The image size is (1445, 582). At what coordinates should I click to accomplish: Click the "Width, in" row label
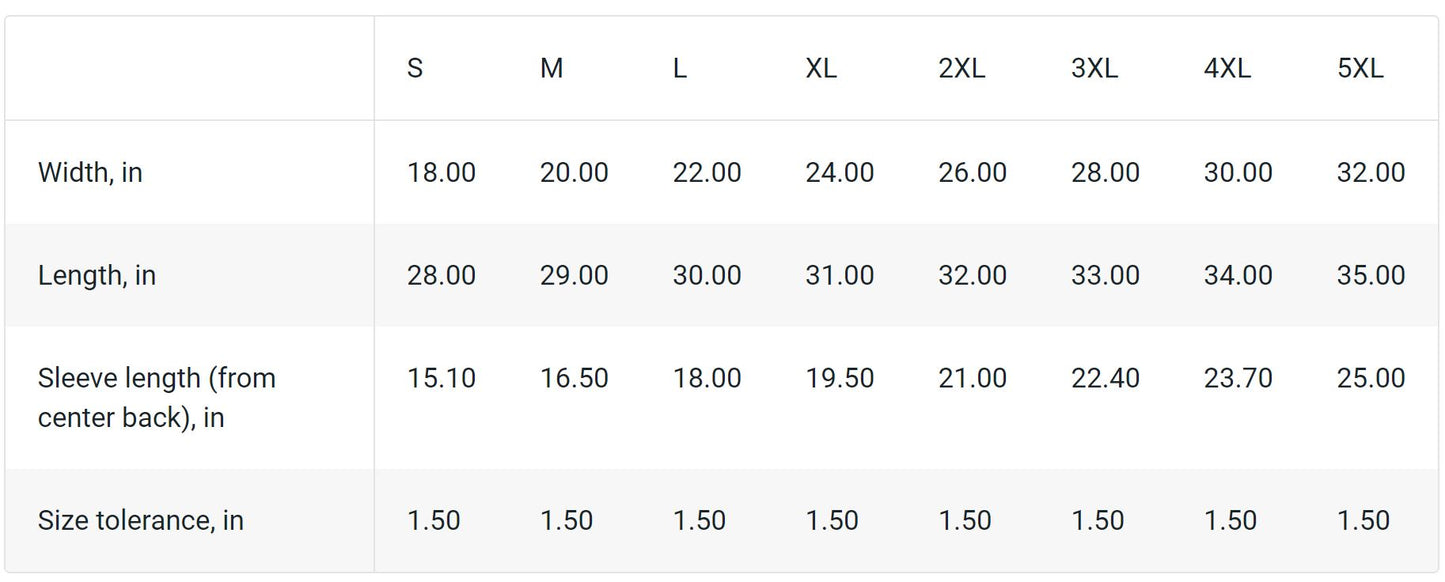click(x=90, y=172)
